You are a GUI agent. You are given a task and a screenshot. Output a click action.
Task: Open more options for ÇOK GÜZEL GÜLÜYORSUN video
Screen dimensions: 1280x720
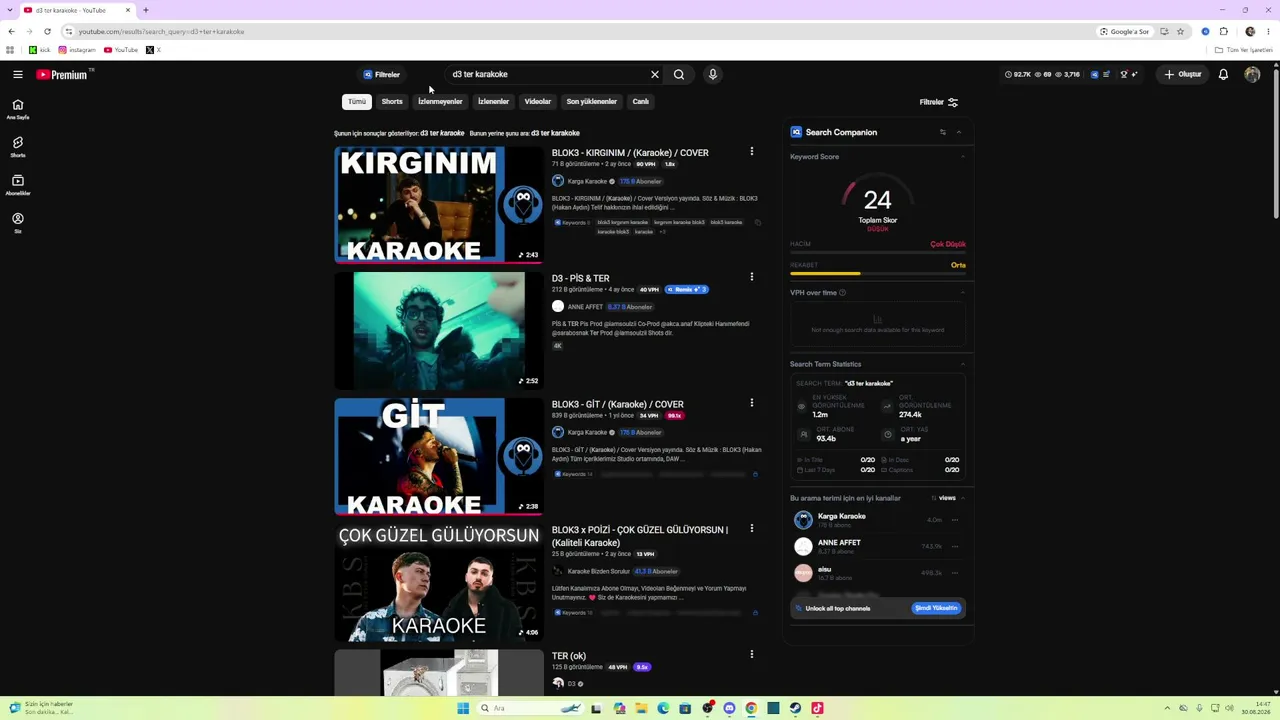tap(752, 528)
